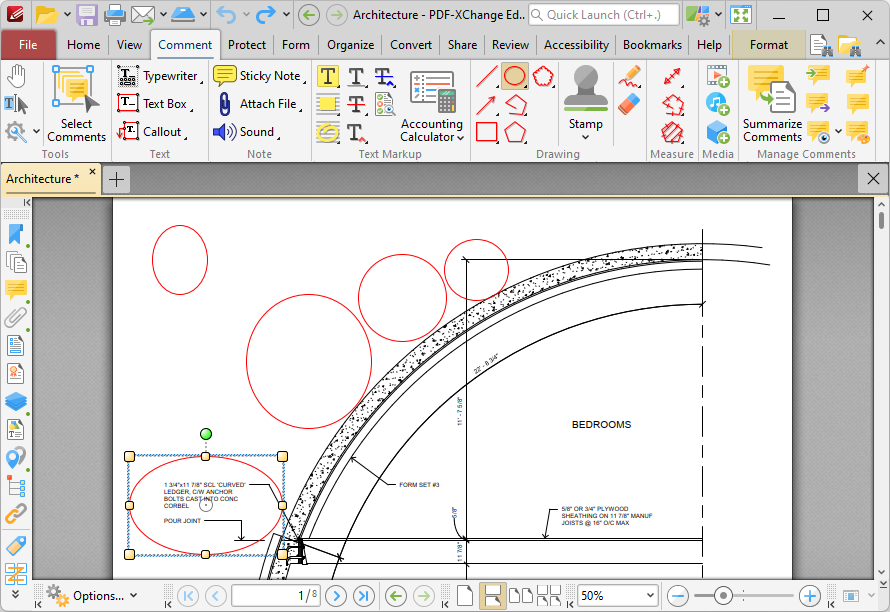Click the Quick Launch search box
Viewport: 890px width, 612px height.
pos(604,15)
